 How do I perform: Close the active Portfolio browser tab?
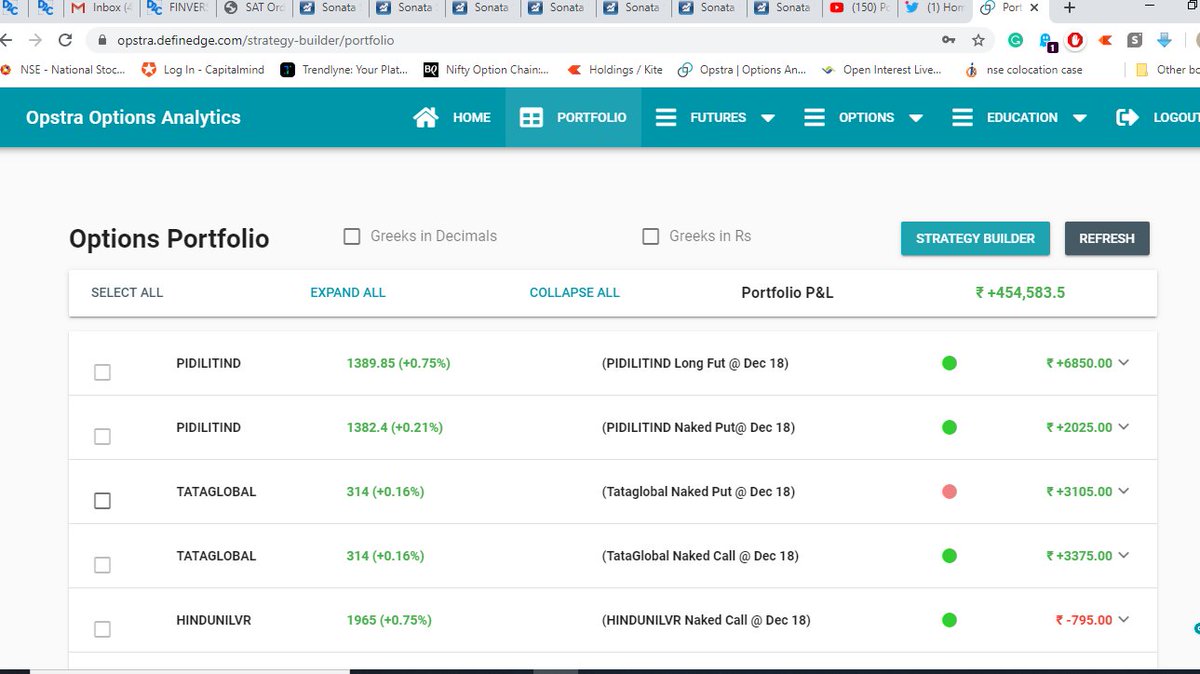coord(1036,8)
